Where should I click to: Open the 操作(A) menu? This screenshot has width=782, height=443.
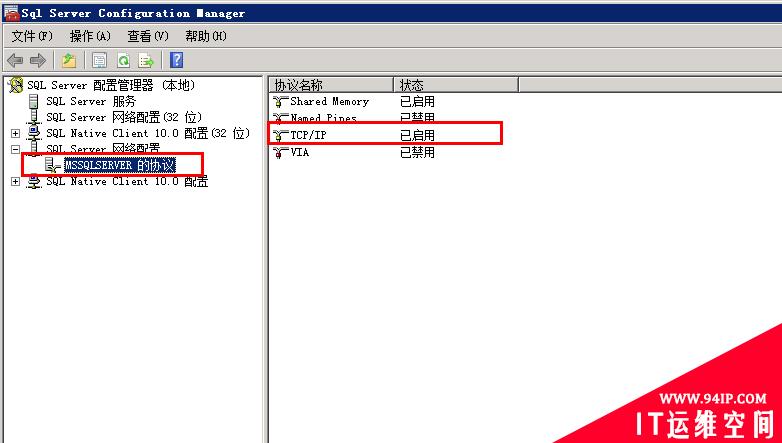click(90, 36)
